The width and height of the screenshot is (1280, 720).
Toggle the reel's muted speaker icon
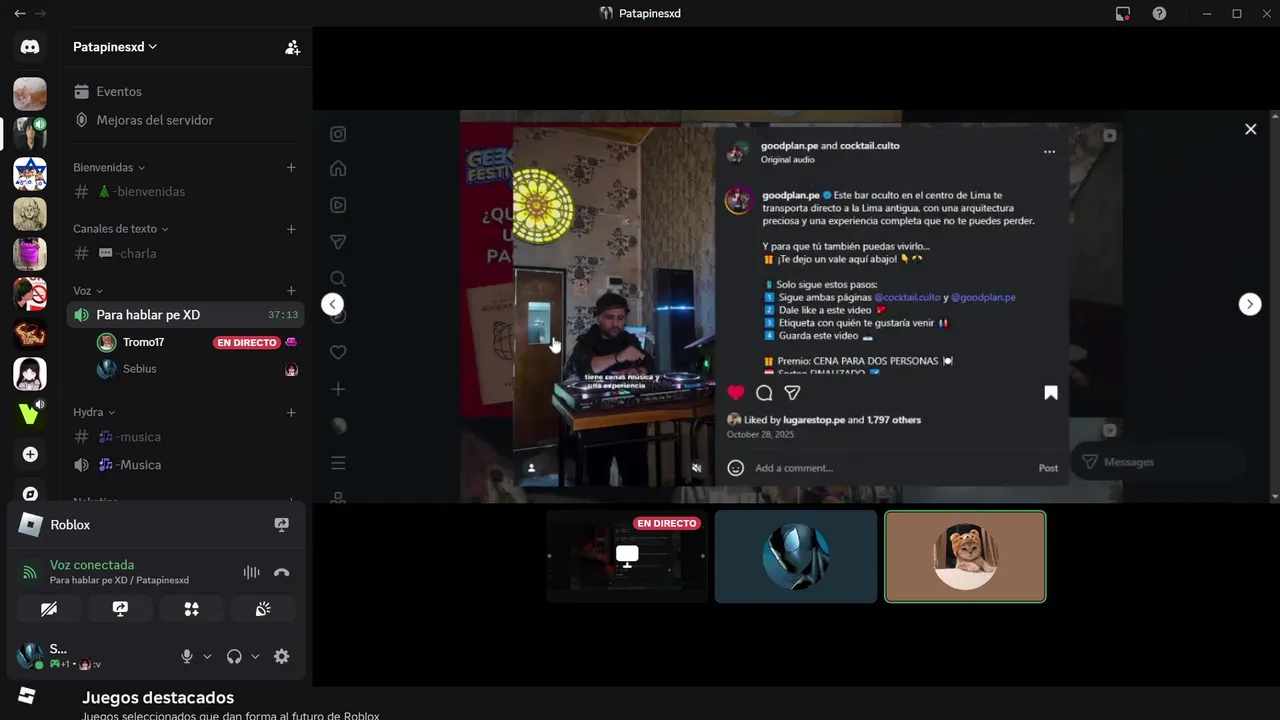(697, 467)
